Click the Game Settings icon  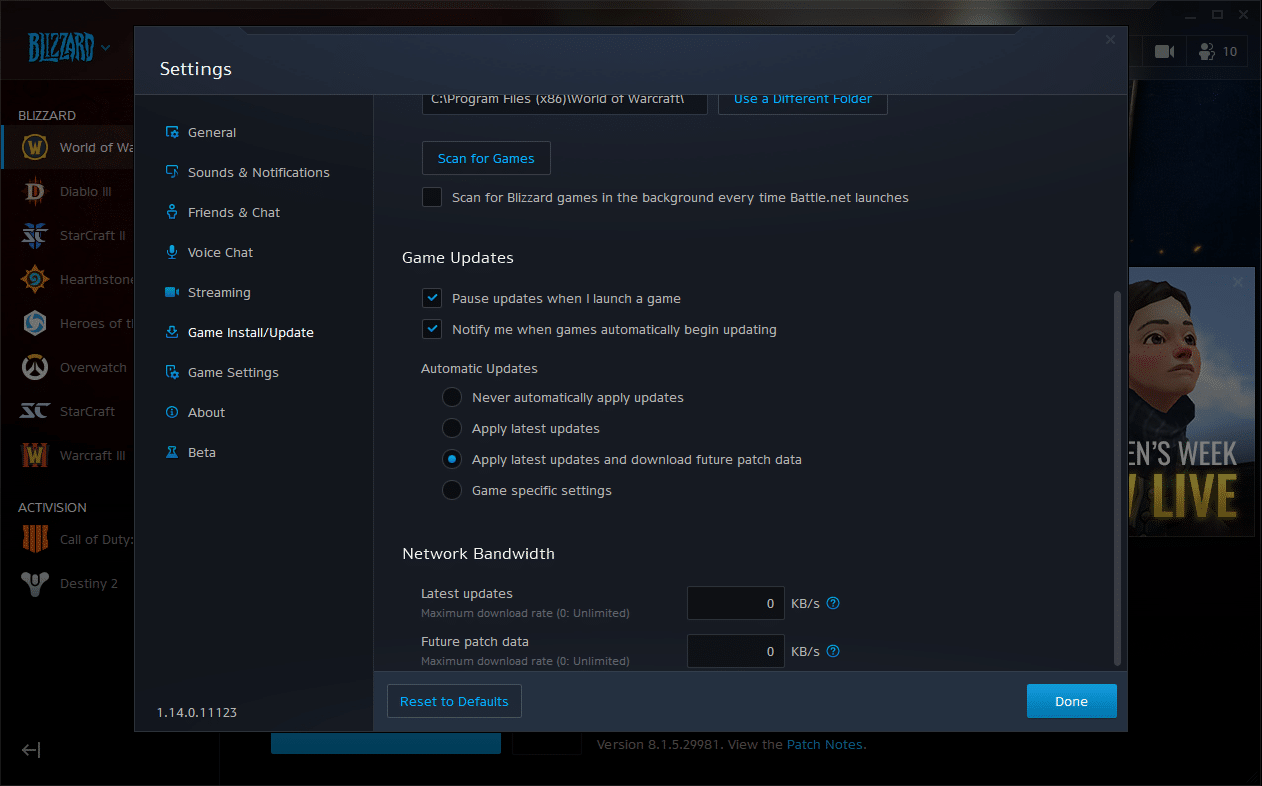click(x=171, y=372)
